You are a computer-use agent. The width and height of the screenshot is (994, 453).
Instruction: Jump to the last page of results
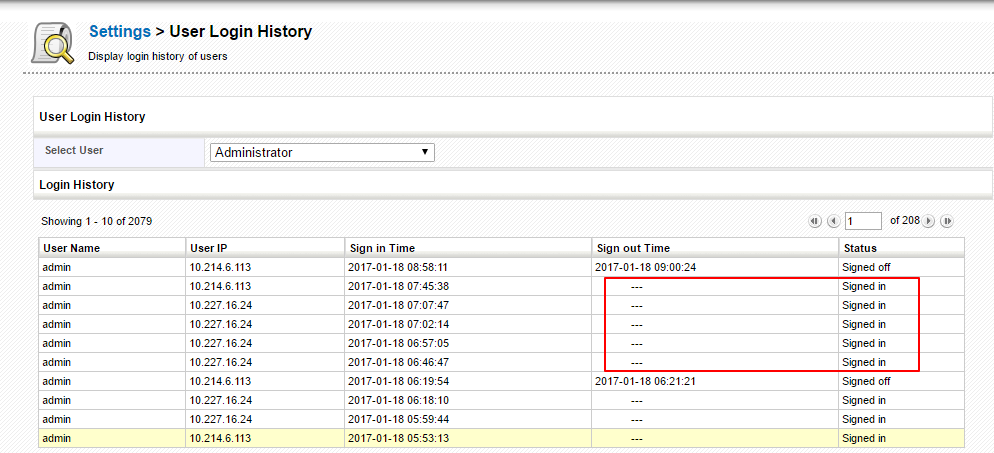tap(947, 221)
